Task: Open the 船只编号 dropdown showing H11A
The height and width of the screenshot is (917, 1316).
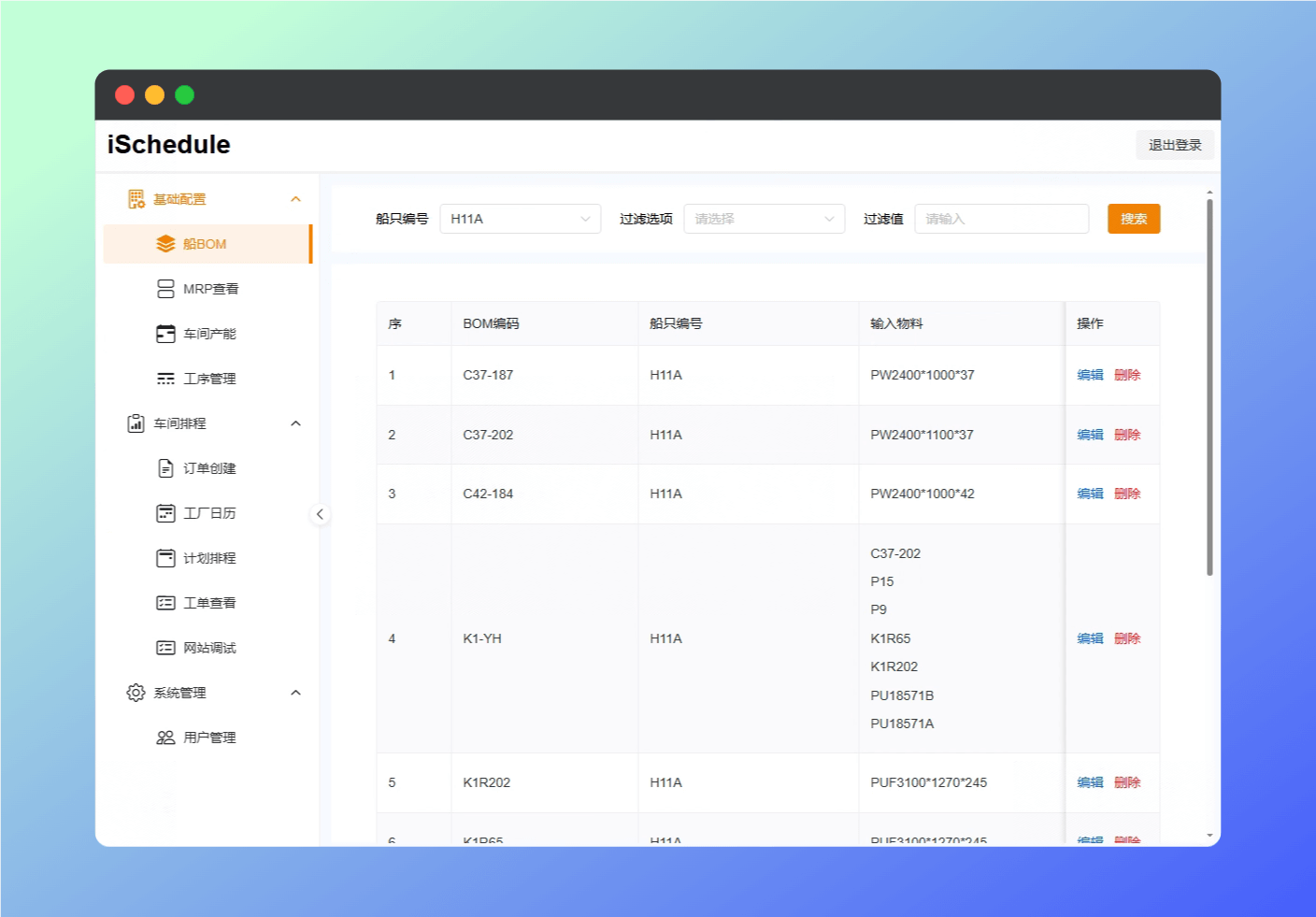Action: (x=521, y=219)
